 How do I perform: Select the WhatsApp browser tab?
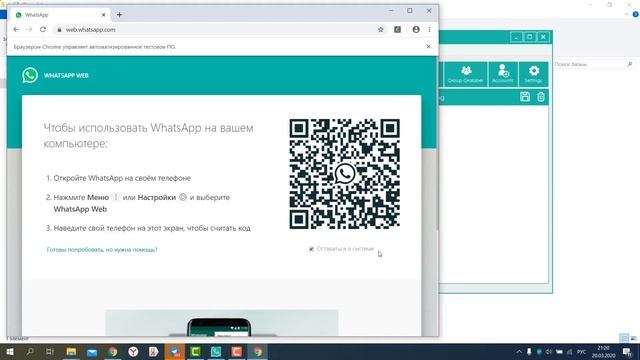pos(59,15)
